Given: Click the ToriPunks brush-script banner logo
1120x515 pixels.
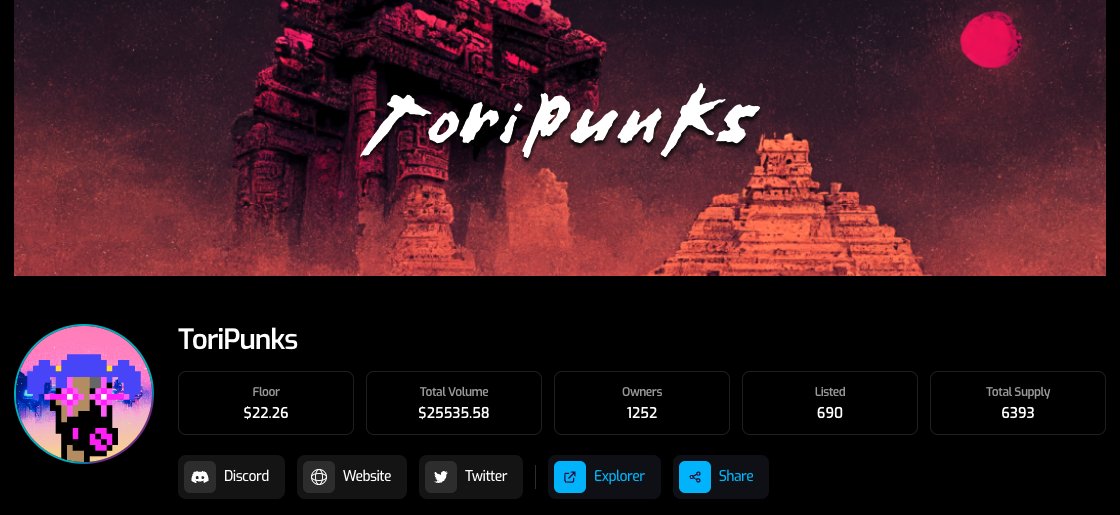Looking at the screenshot, I should click(x=559, y=121).
